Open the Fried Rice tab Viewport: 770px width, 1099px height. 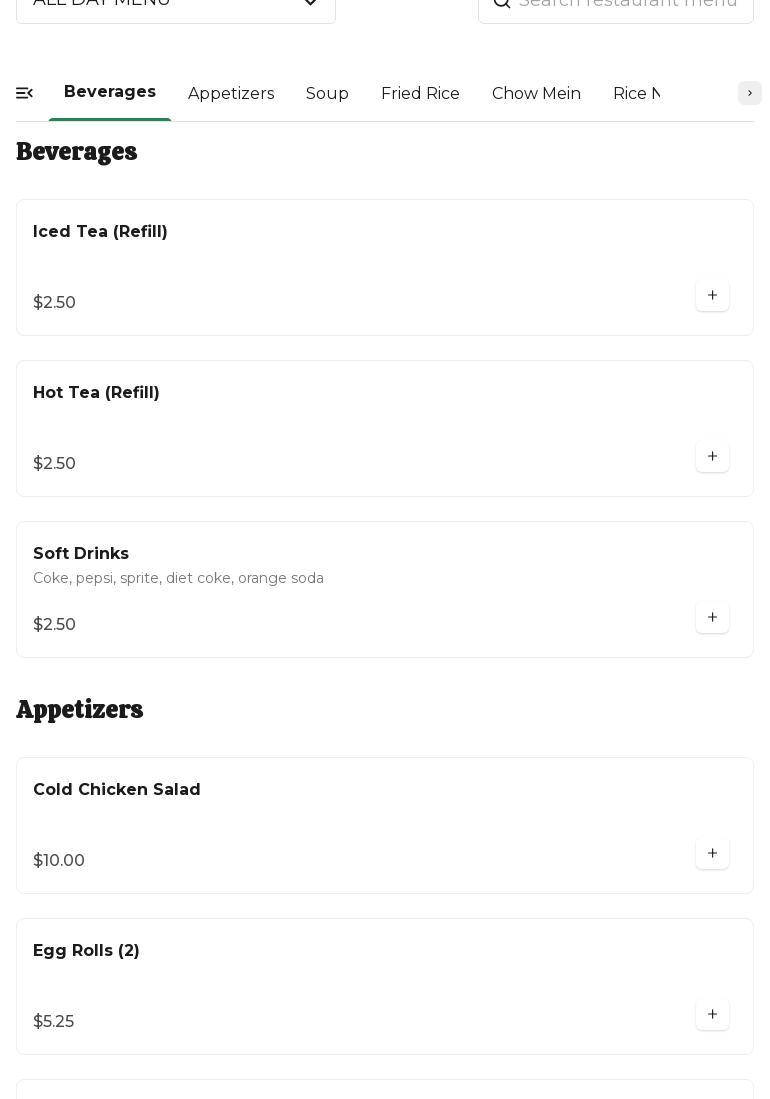[420, 94]
